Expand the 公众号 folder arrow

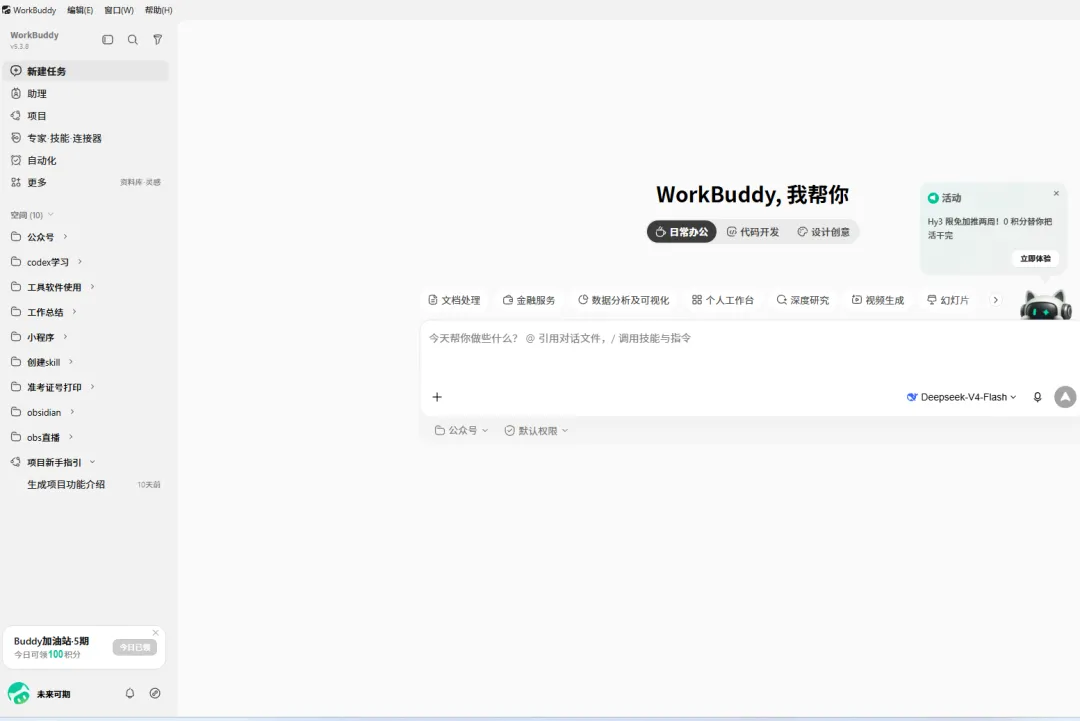click(x=65, y=237)
